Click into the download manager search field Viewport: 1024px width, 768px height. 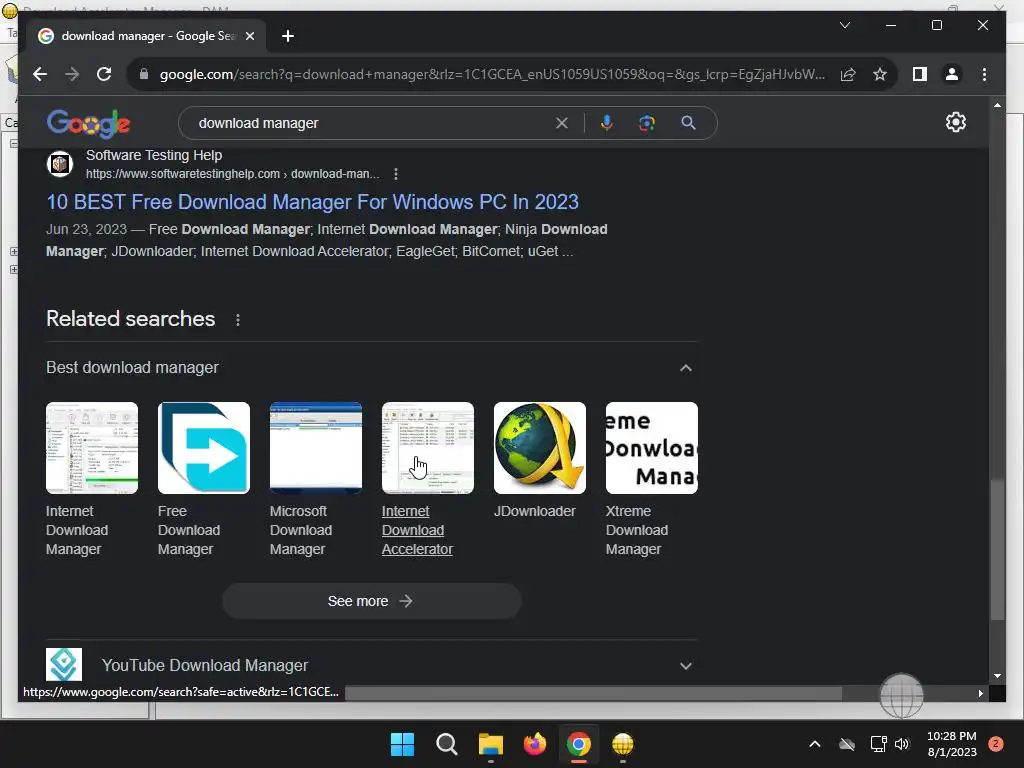point(372,123)
